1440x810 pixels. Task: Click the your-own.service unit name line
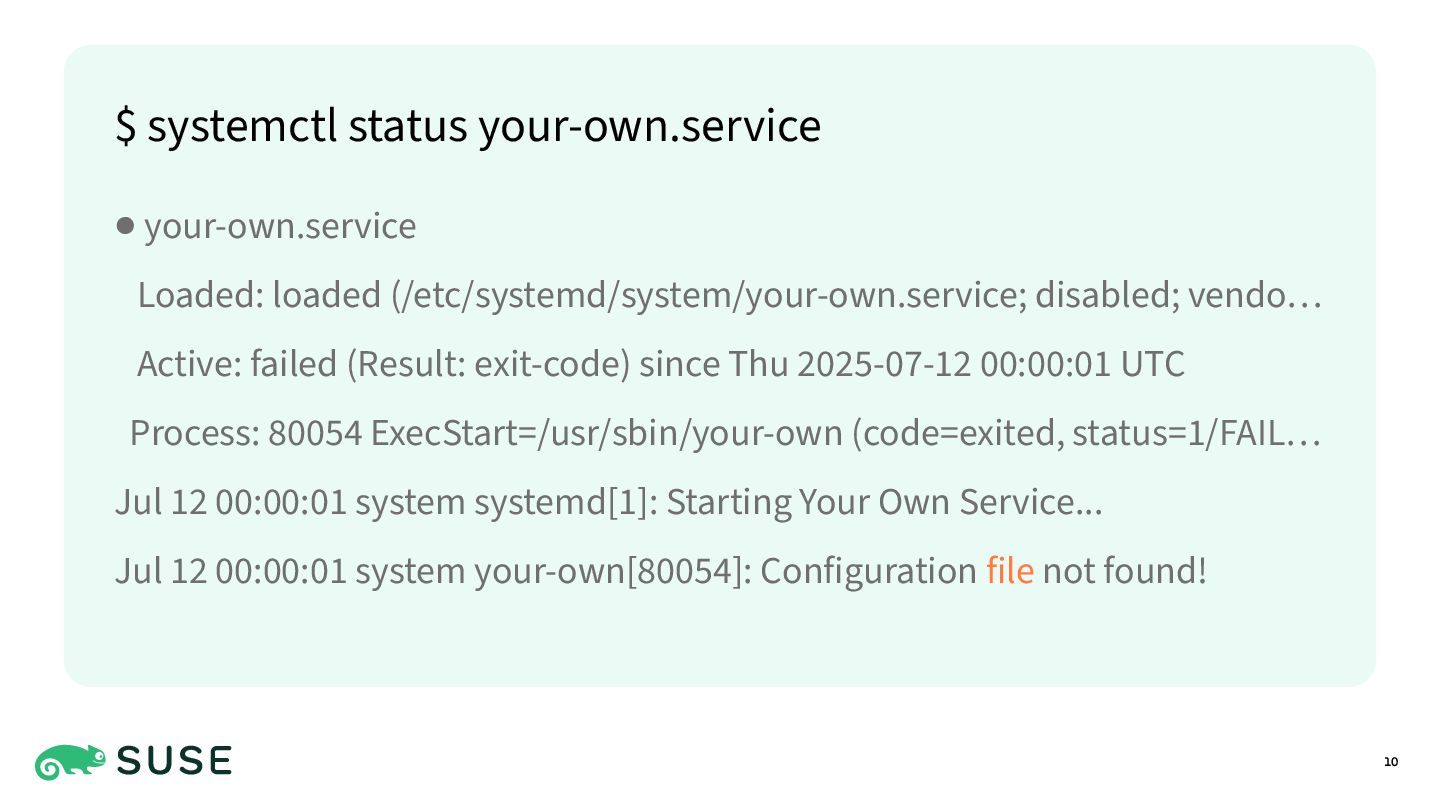280,226
